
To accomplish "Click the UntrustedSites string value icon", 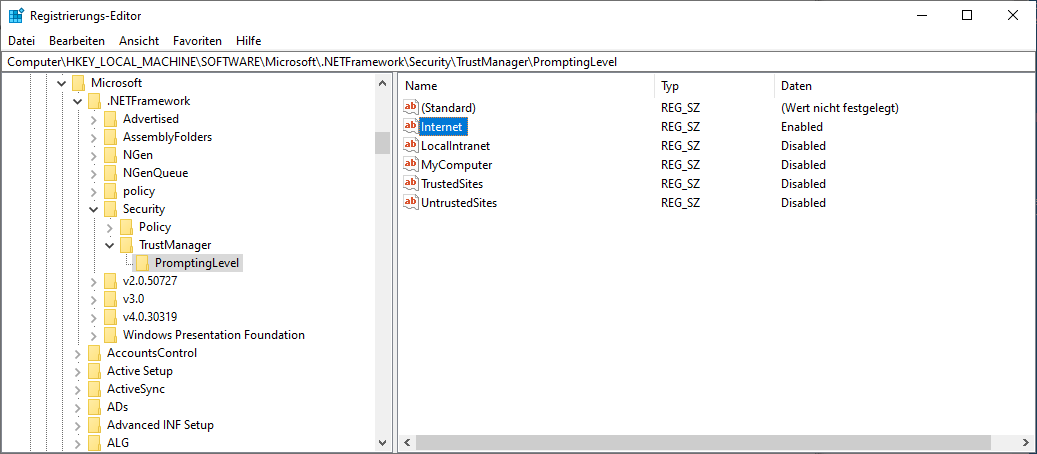I will pyautogui.click(x=410, y=203).
